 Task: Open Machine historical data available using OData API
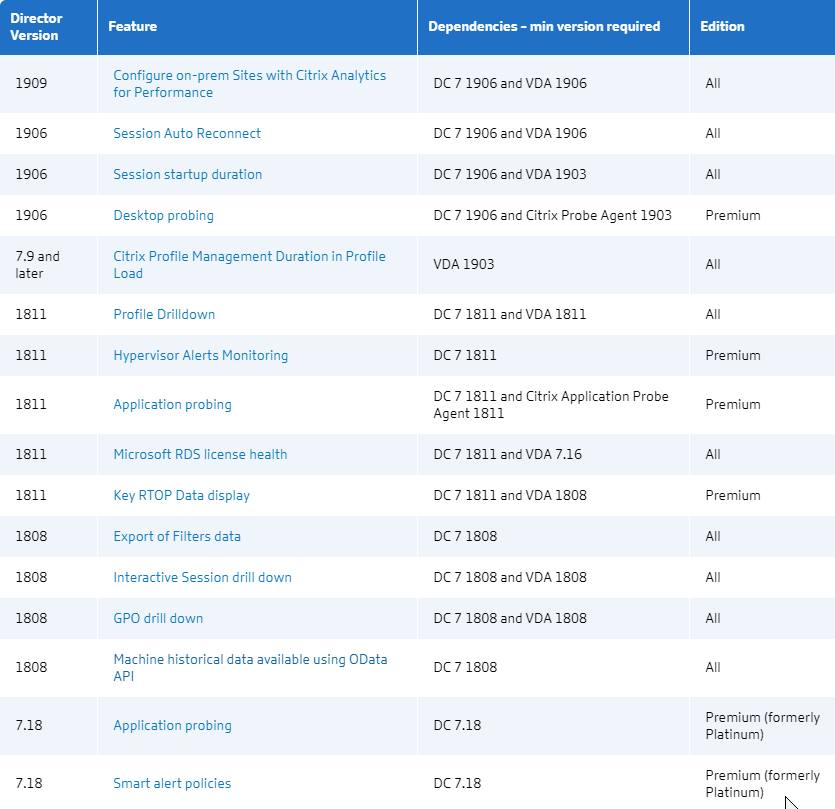click(250, 667)
